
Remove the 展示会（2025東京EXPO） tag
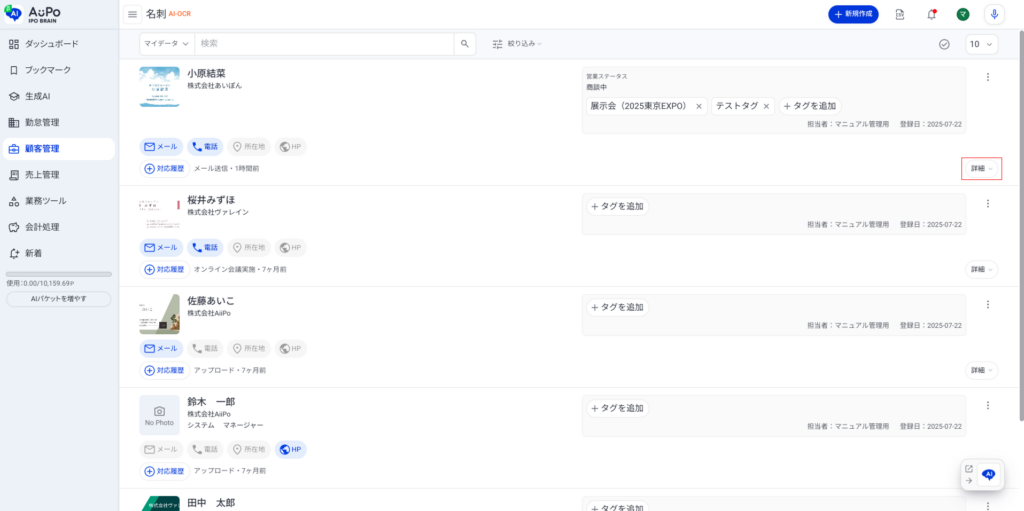[x=699, y=106]
